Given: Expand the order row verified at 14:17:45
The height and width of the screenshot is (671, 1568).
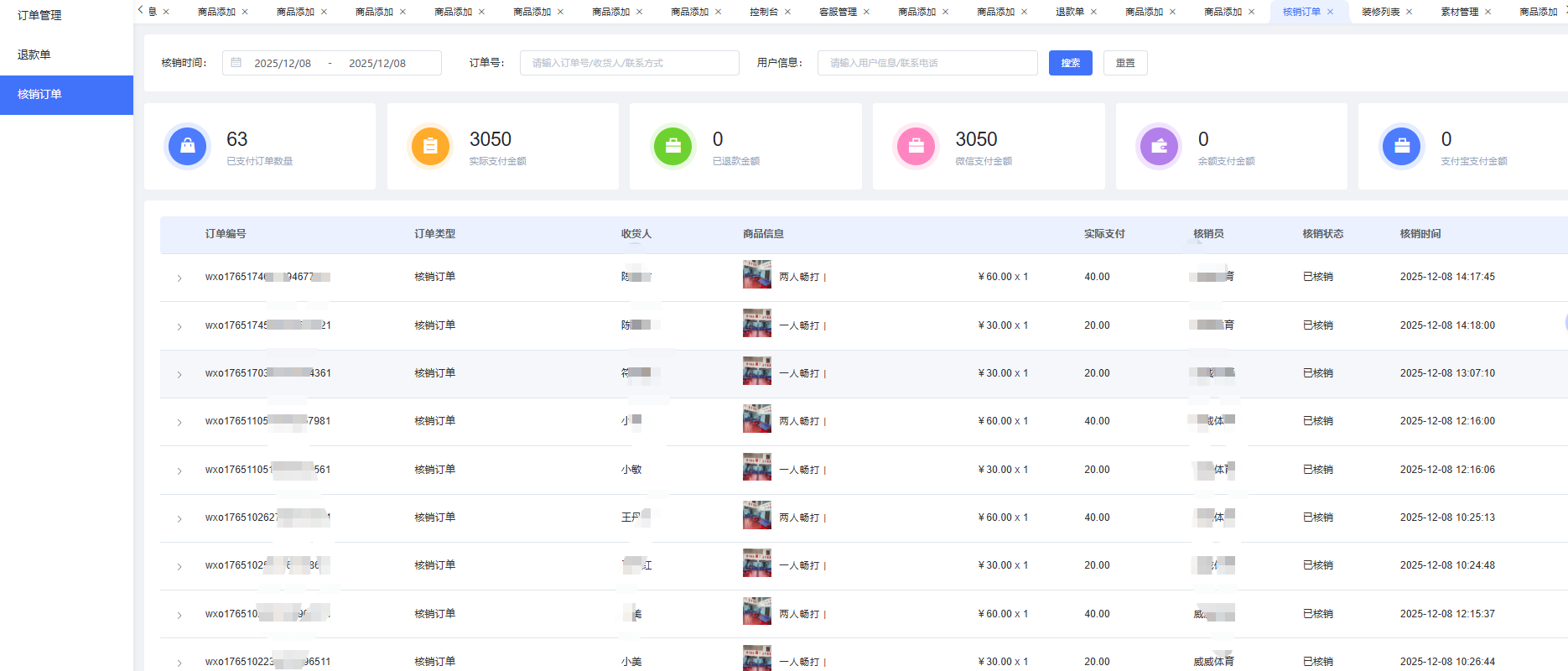Looking at the screenshot, I should click(179, 278).
